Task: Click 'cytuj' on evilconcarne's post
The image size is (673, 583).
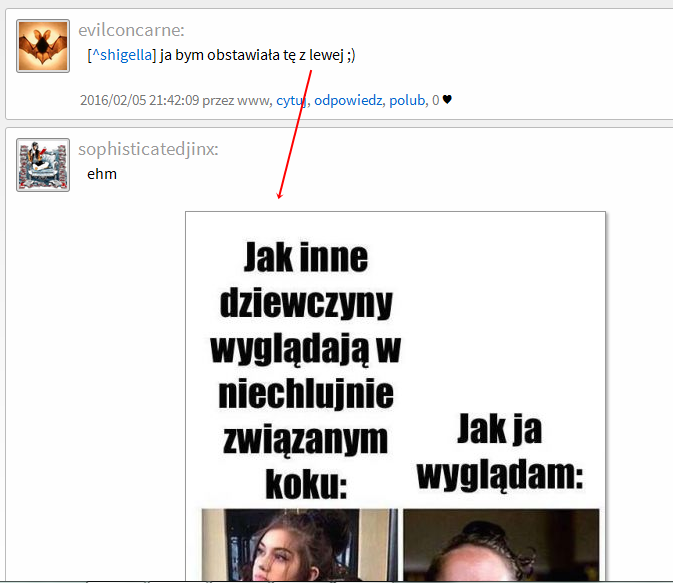Action: tap(291, 100)
